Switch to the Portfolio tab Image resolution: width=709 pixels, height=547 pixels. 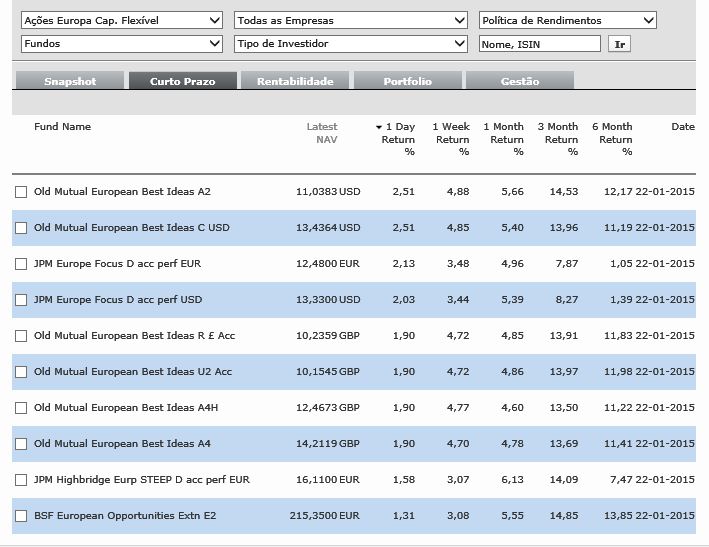(407, 81)
